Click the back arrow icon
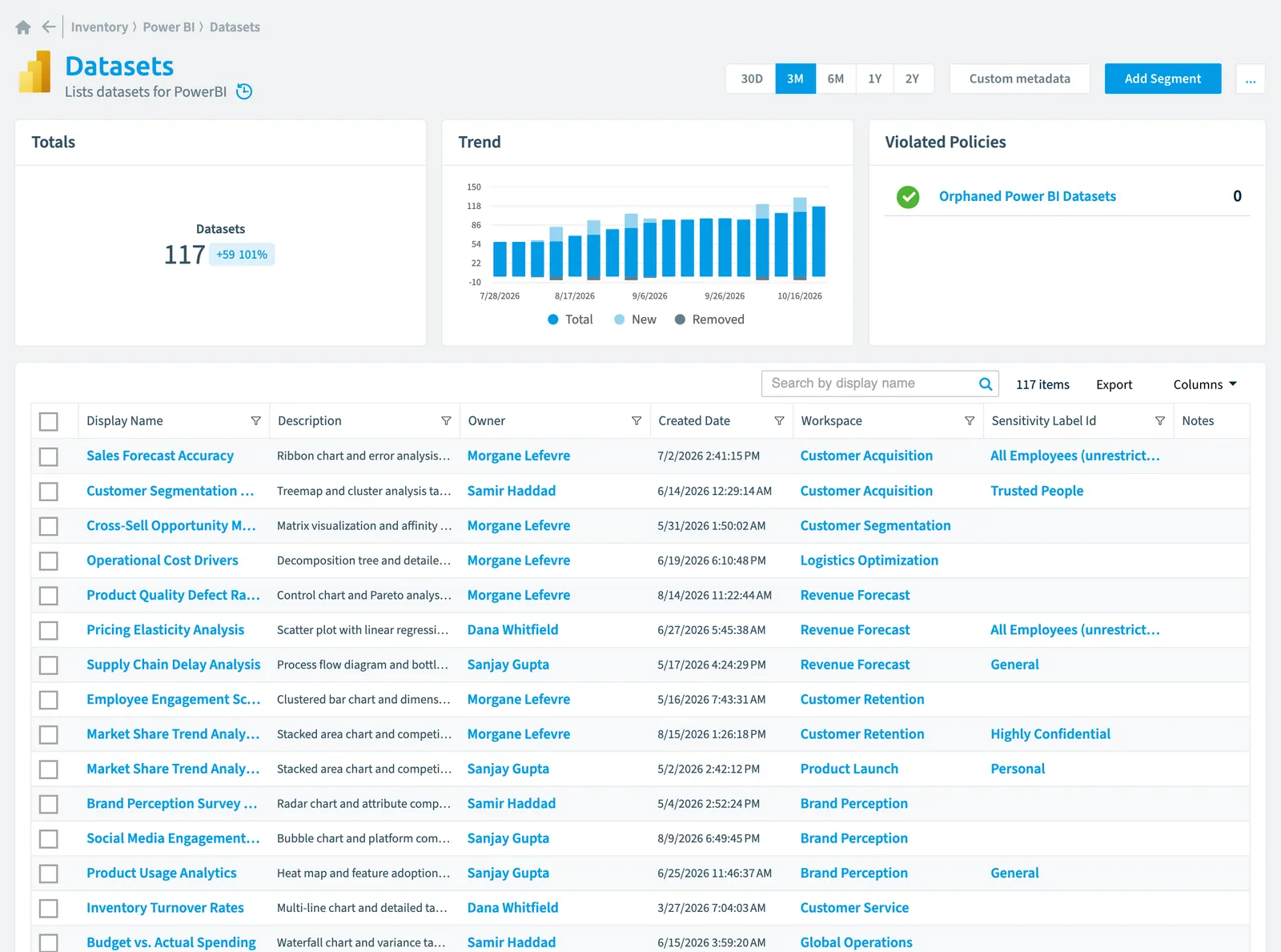Viewport: 1281px width, 952px height. [x=49, y=27]
